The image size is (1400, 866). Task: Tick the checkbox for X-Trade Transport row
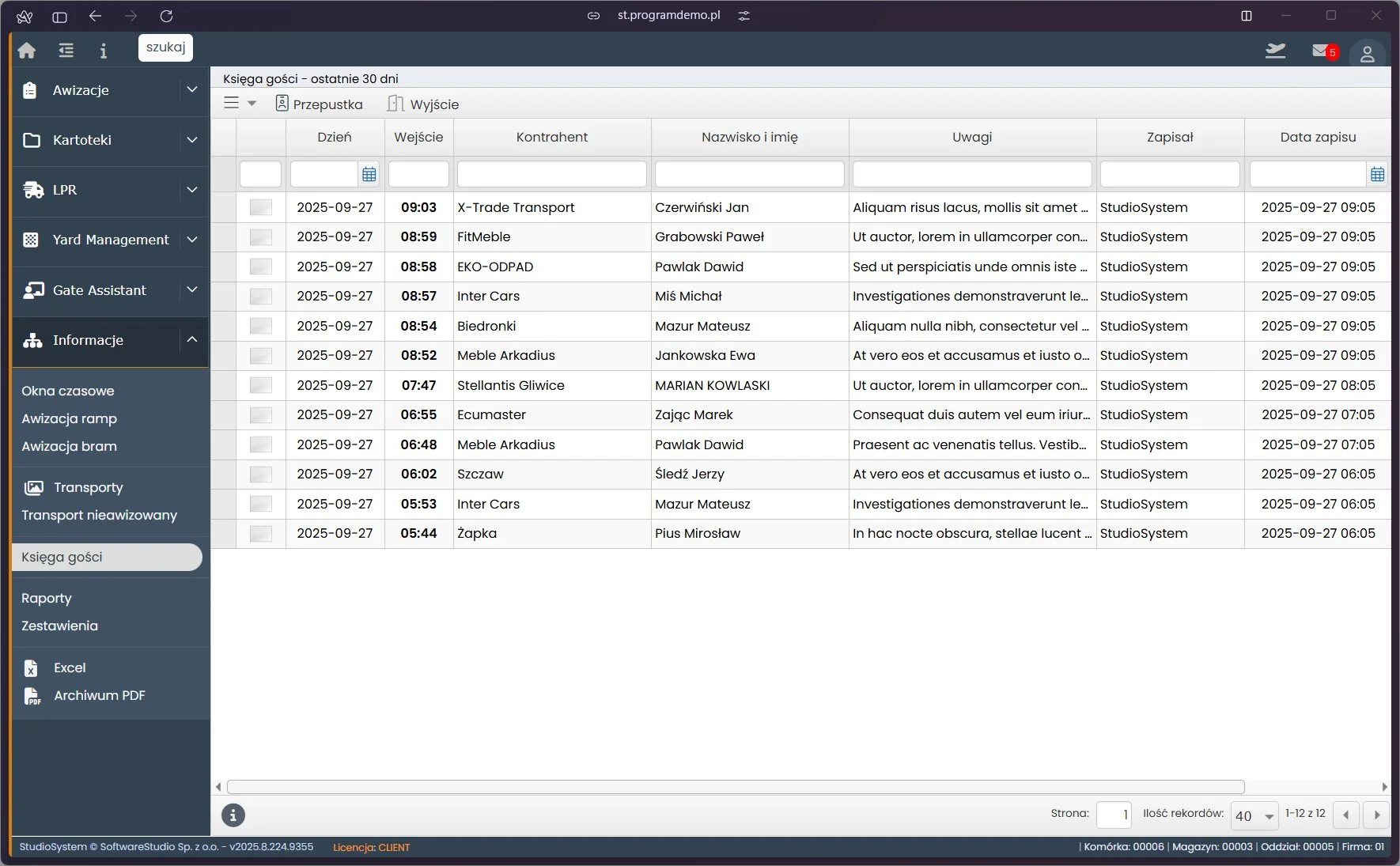point(260,207)
